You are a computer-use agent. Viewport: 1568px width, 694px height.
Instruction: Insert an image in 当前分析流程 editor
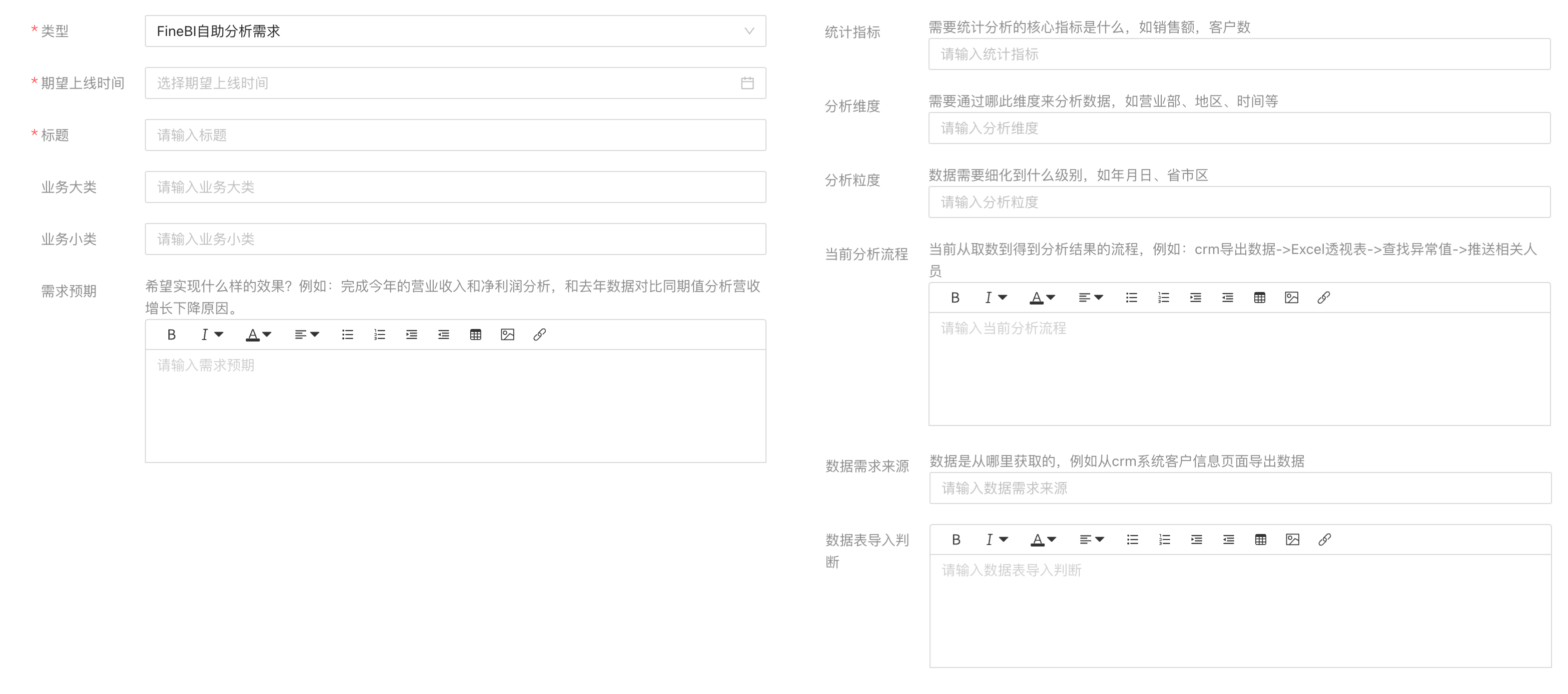click(x=1291, y=298)
